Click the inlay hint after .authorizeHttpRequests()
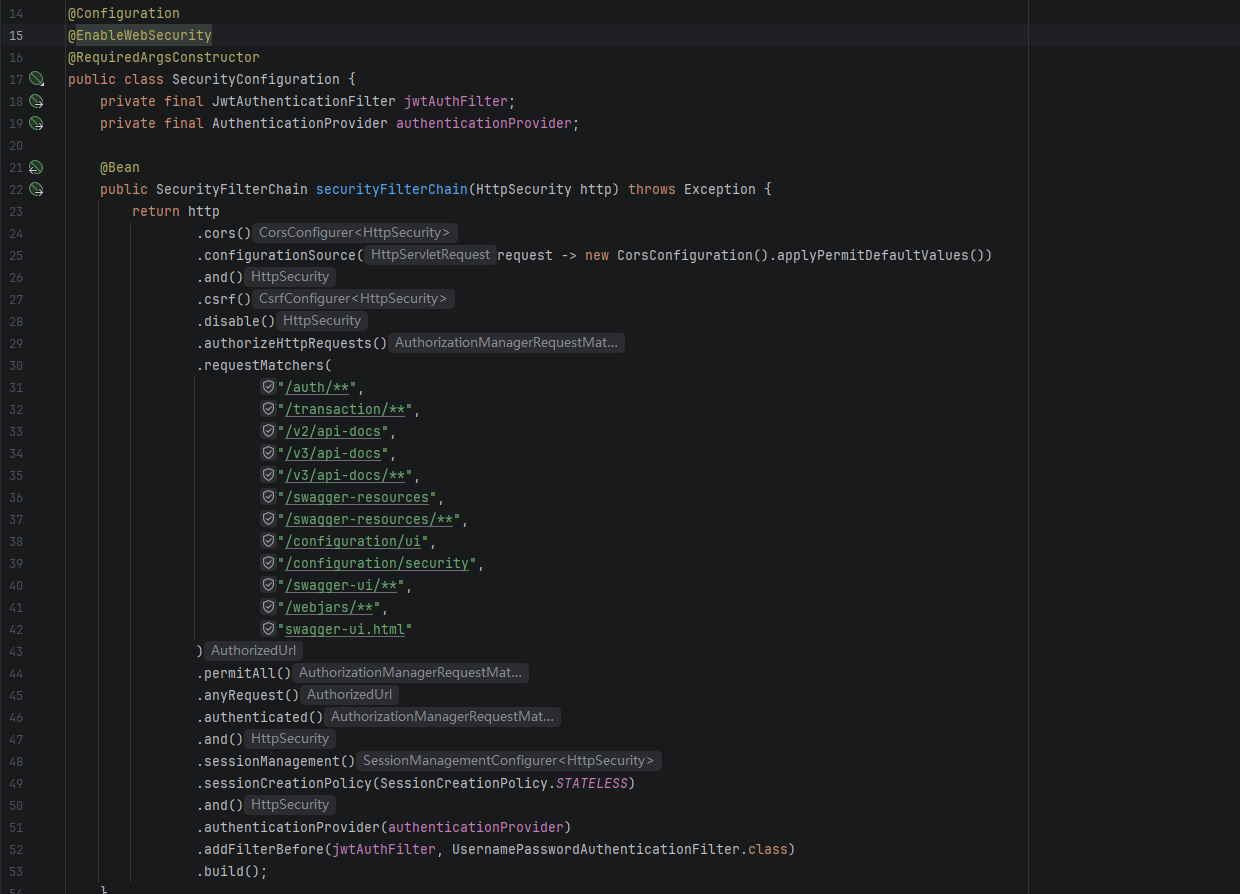The image size is (1240, 894). (x=506, y=343)
